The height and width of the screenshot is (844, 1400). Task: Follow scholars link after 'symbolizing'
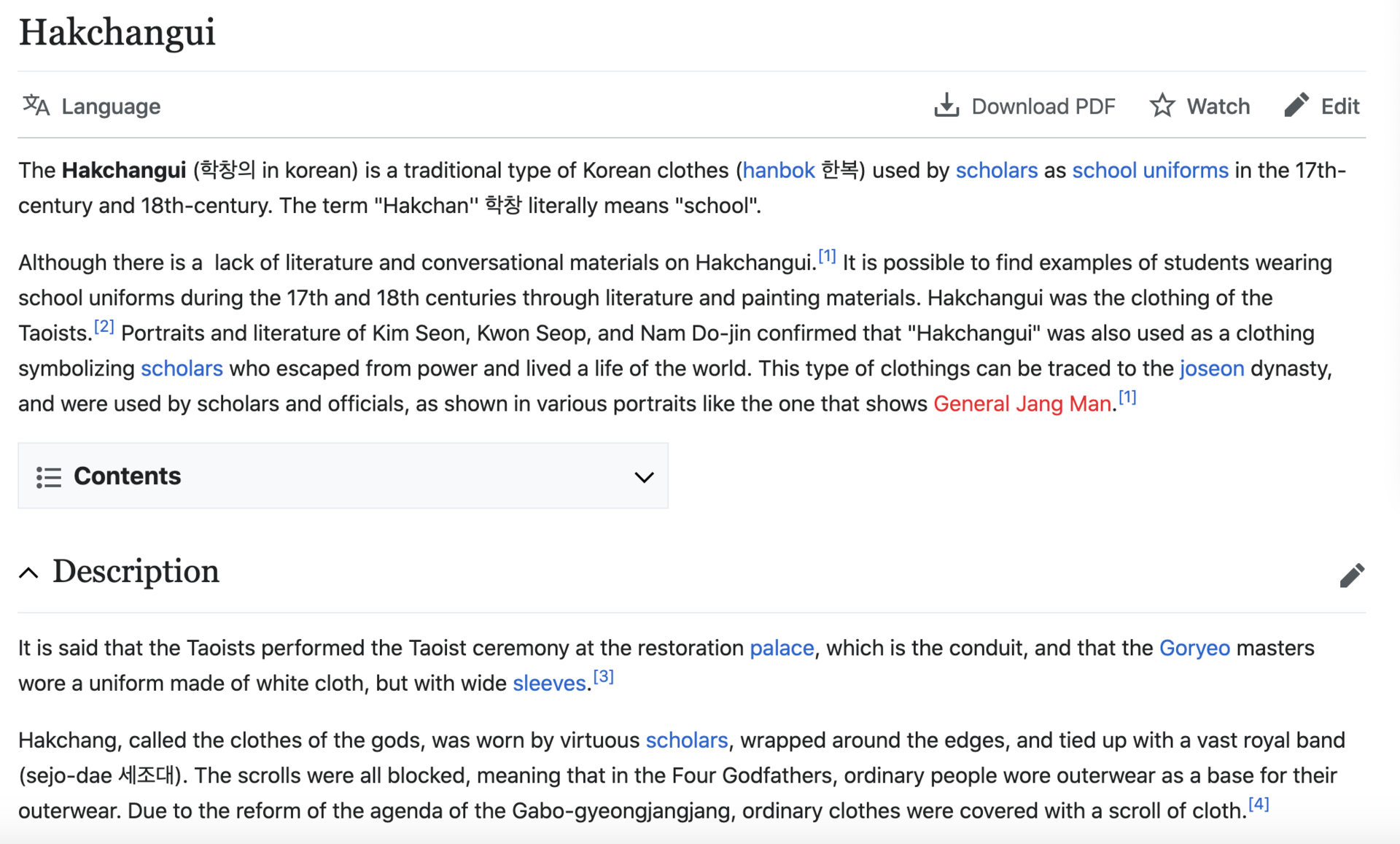pos(182,368)
